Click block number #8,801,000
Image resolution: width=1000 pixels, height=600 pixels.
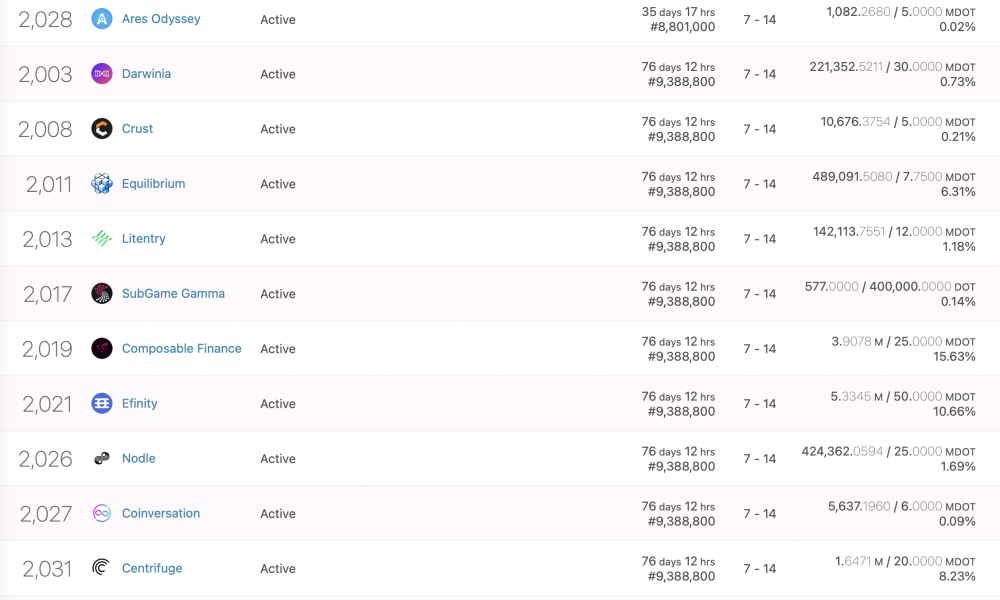[682, 27]
